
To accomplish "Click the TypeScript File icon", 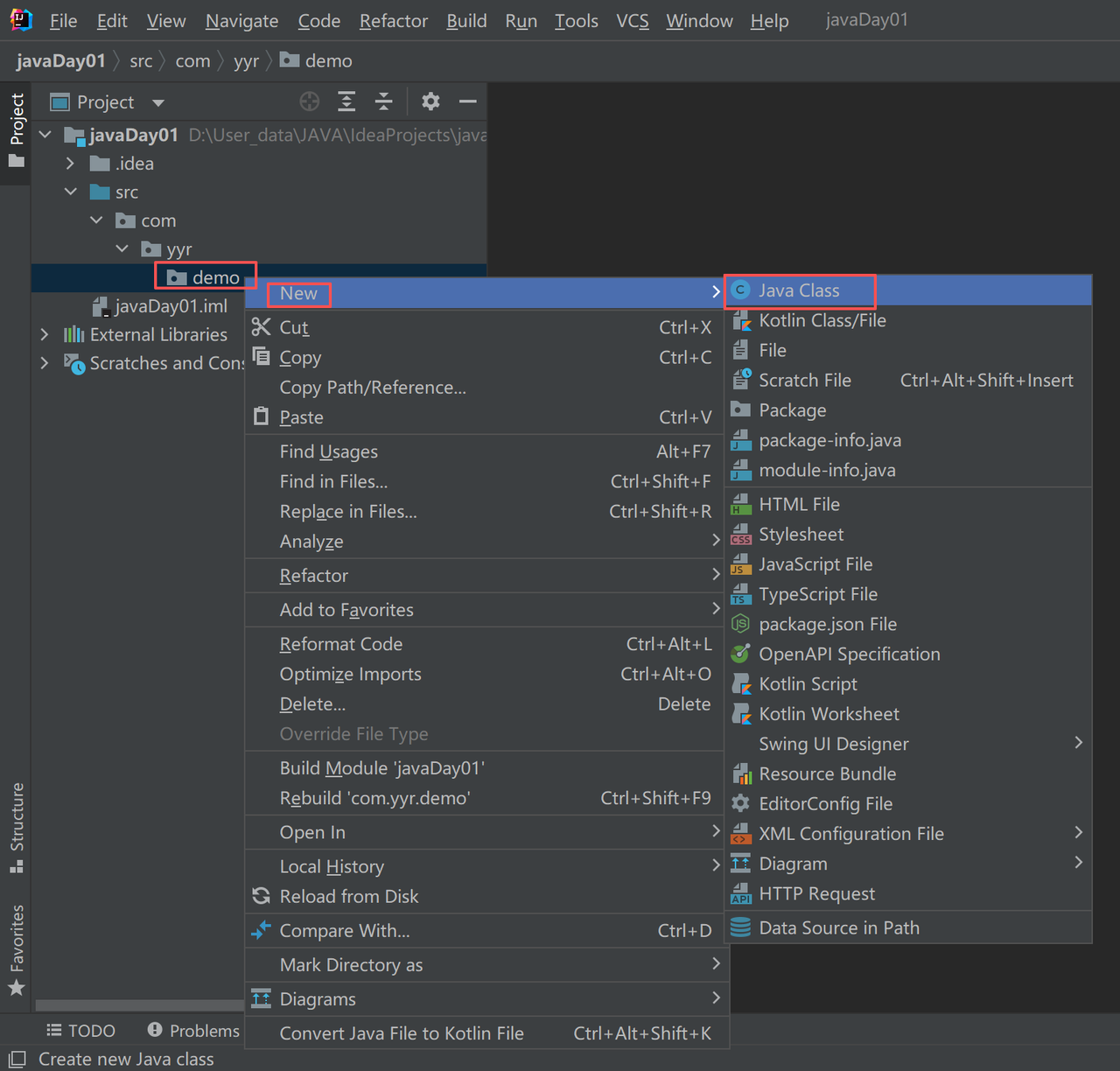I will (x=741, y=594).
